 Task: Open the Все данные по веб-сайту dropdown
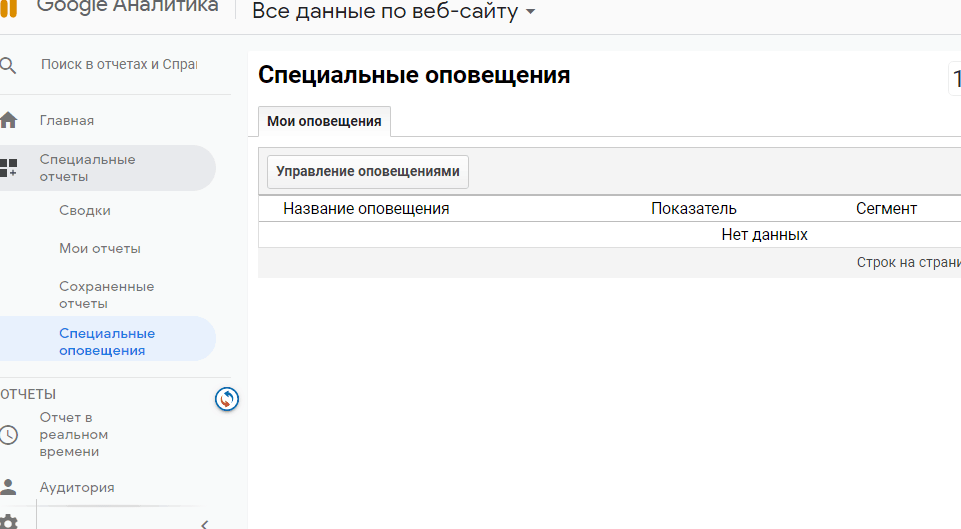click(x=393, y=12)
